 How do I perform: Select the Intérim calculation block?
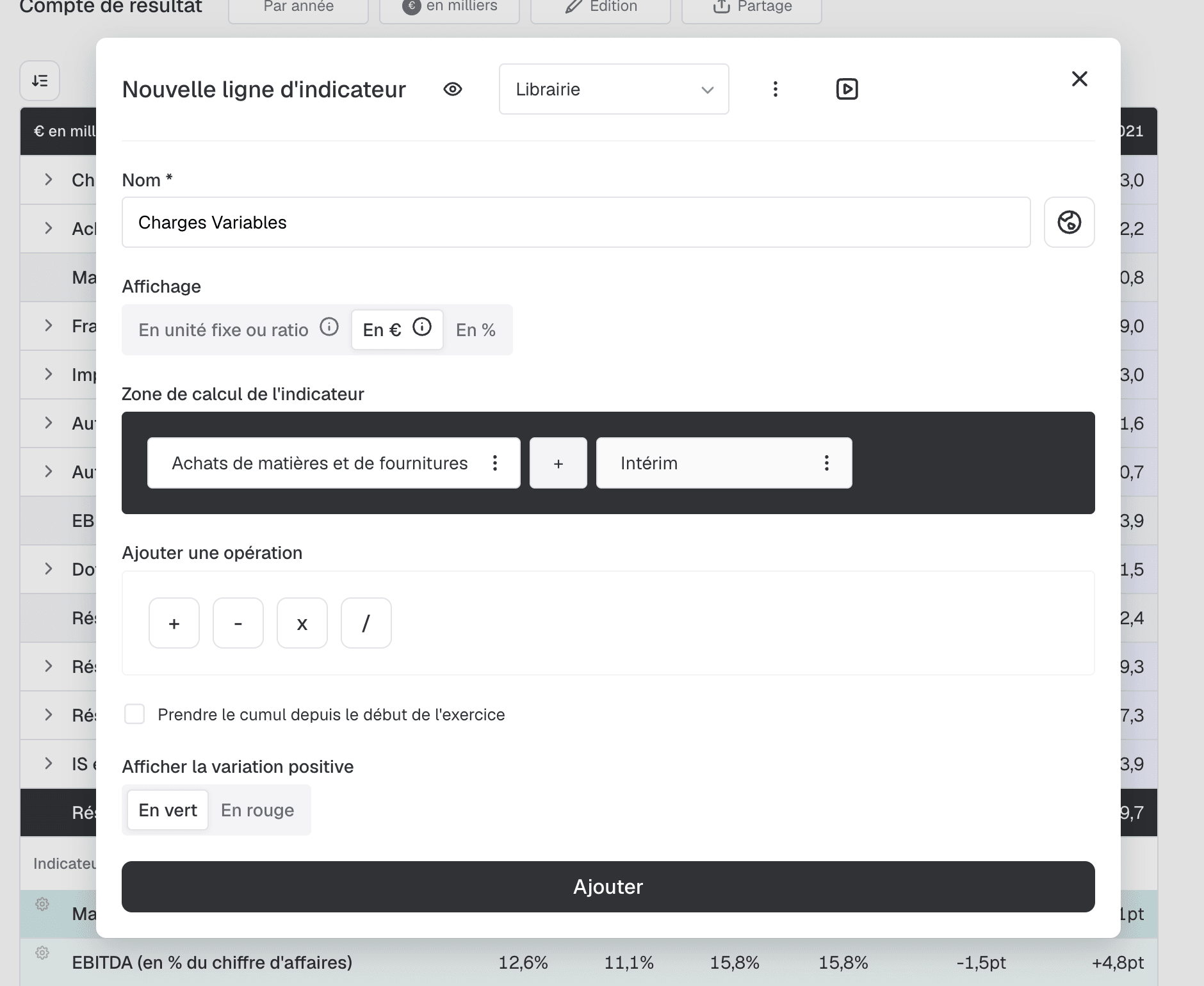pyautogui.click(x=724, y=463)
